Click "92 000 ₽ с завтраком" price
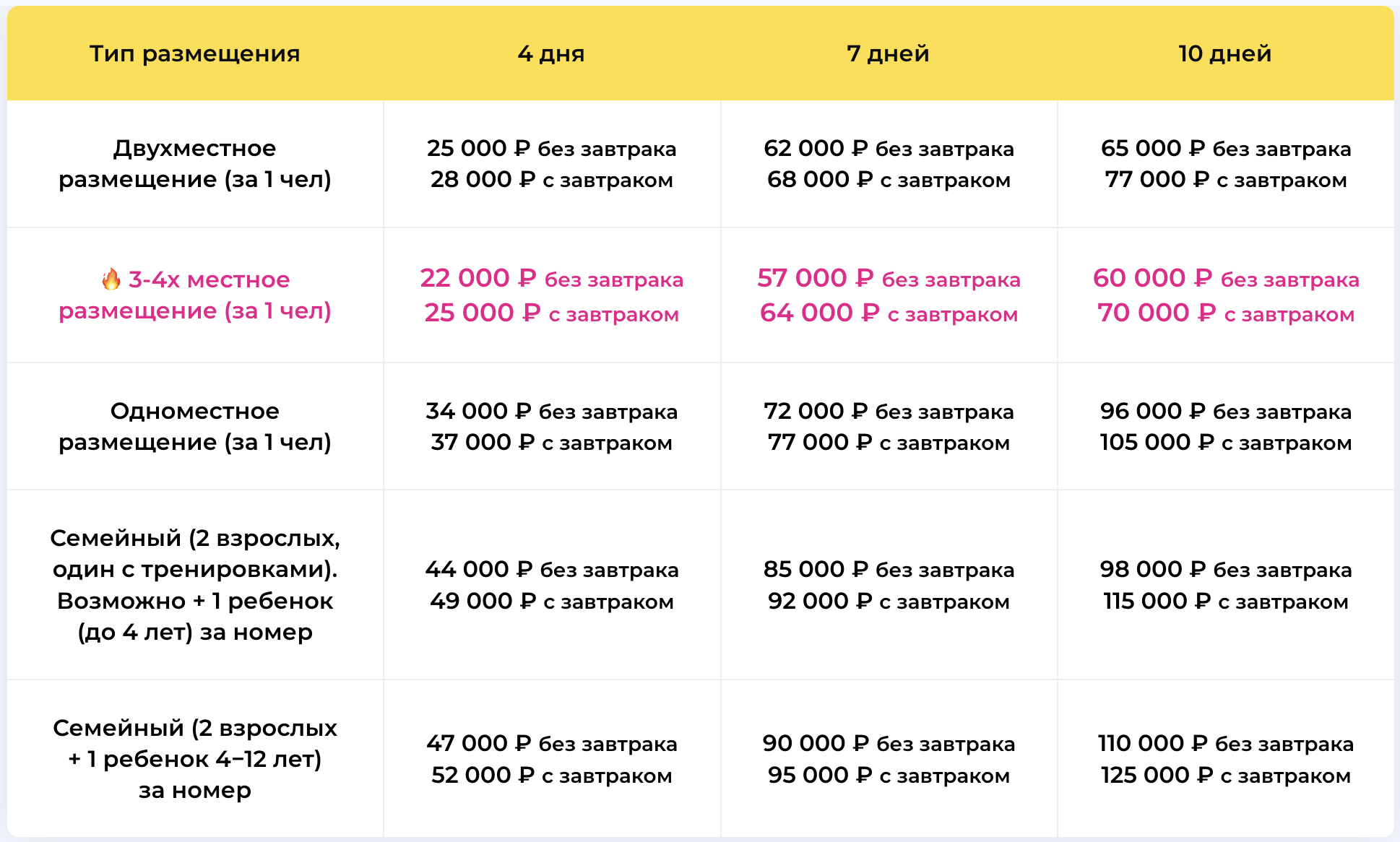Screen dimensions: 1400x842 coord(889,602)
